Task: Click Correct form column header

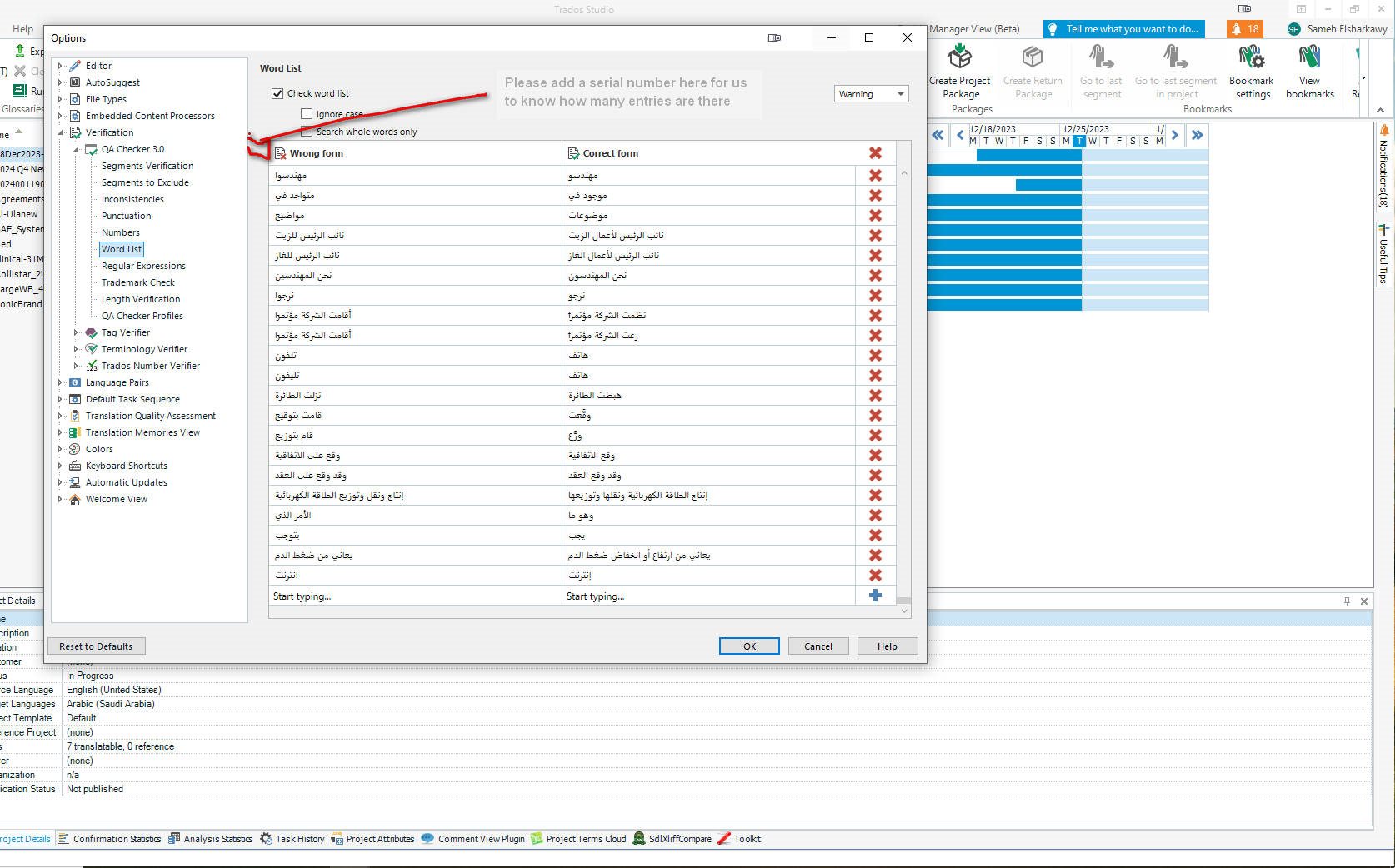Action: [709, 153]
